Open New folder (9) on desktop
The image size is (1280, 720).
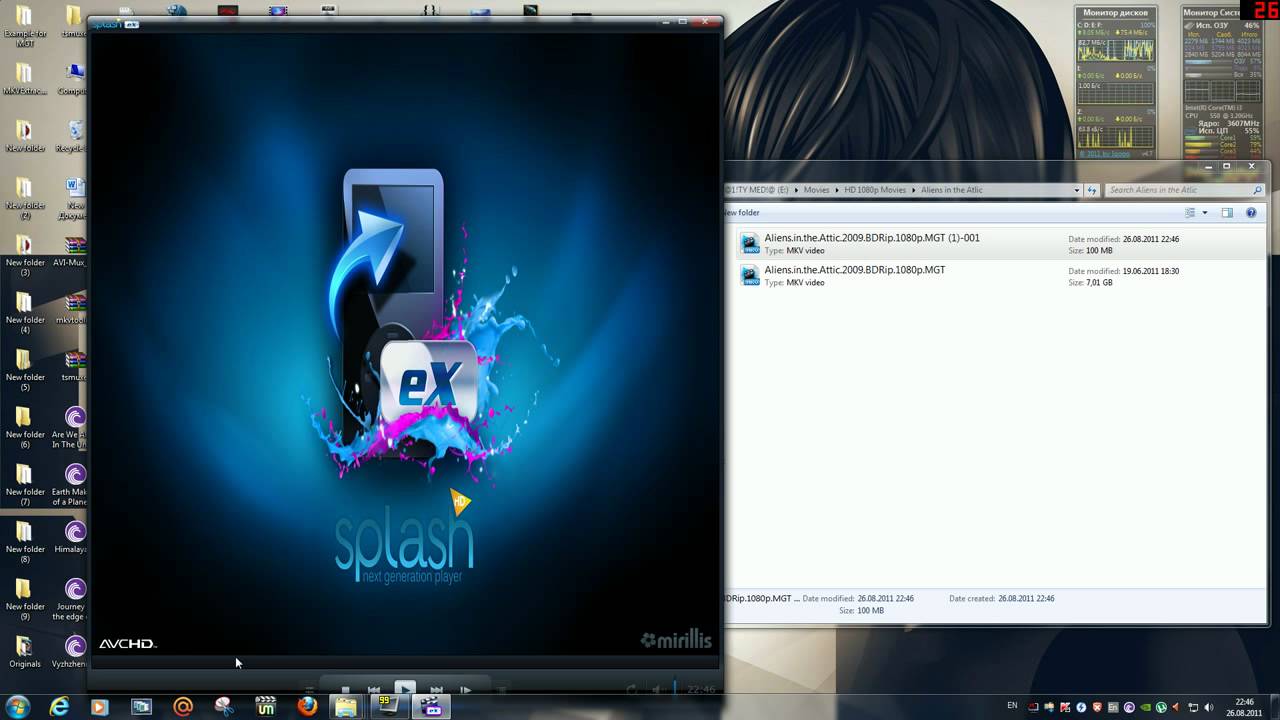point(25,599)
